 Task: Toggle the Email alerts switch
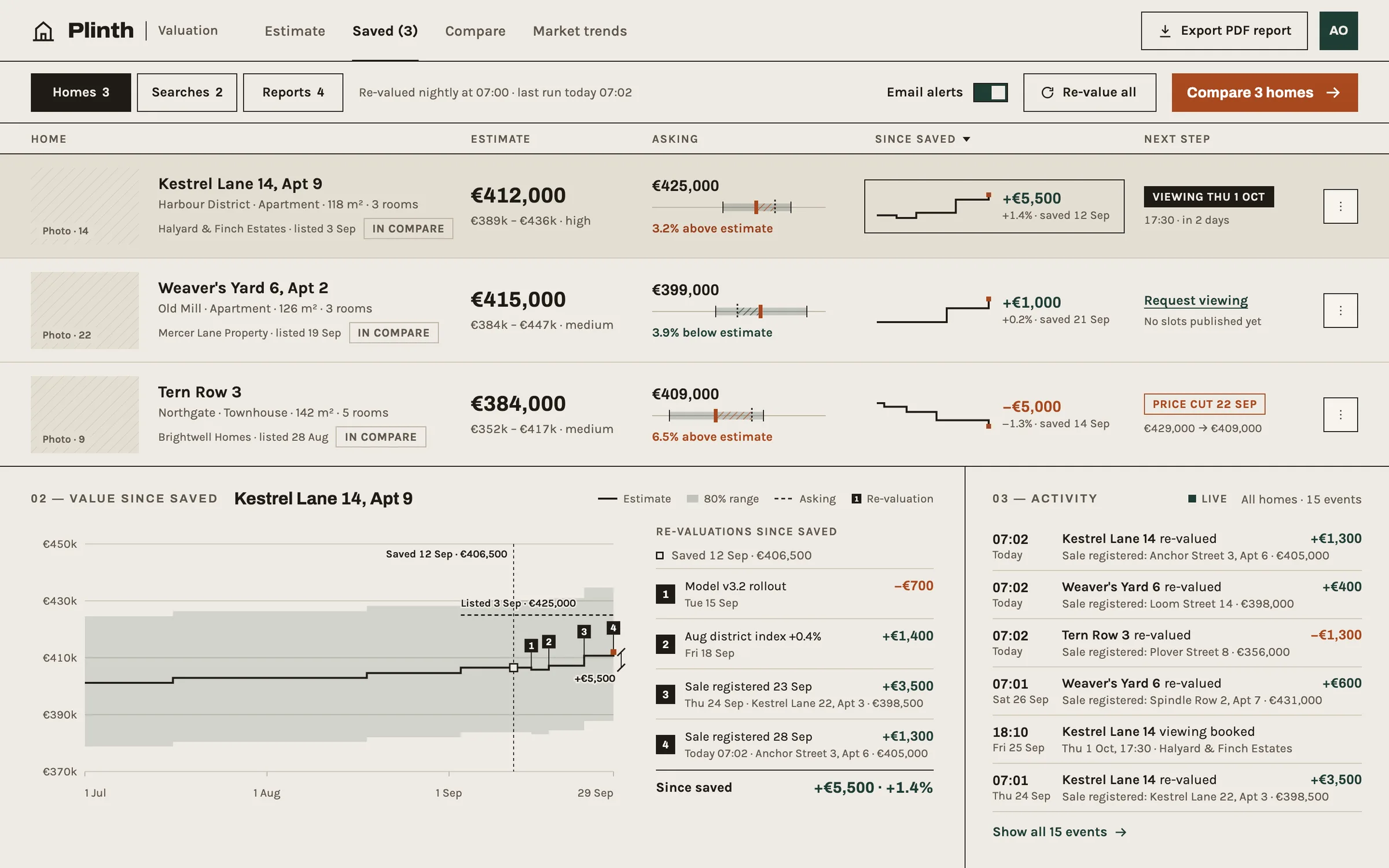point(990,93)
